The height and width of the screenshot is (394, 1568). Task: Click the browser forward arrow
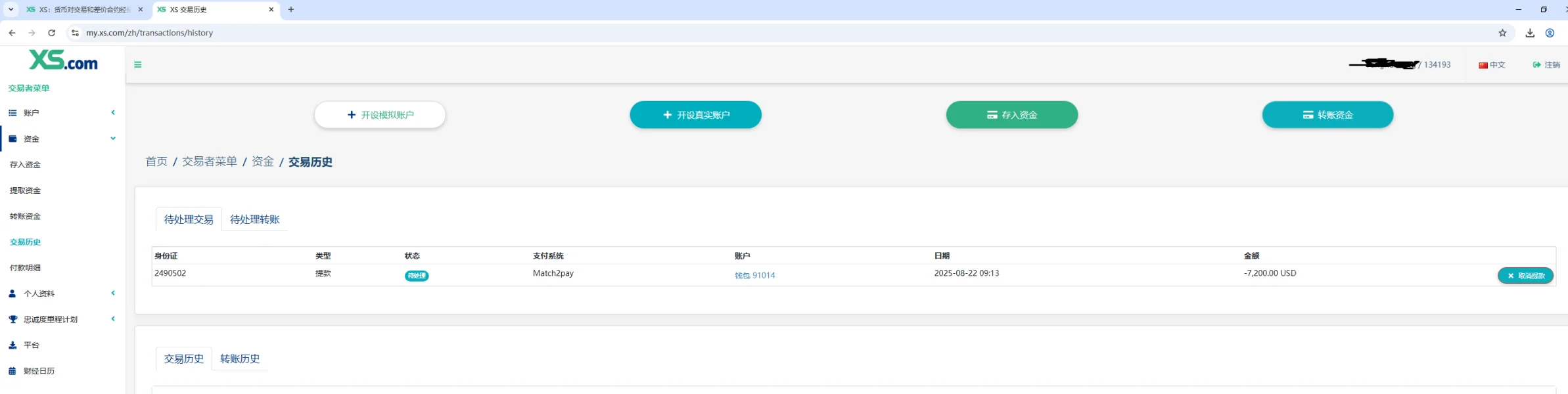tap(32, 33)
